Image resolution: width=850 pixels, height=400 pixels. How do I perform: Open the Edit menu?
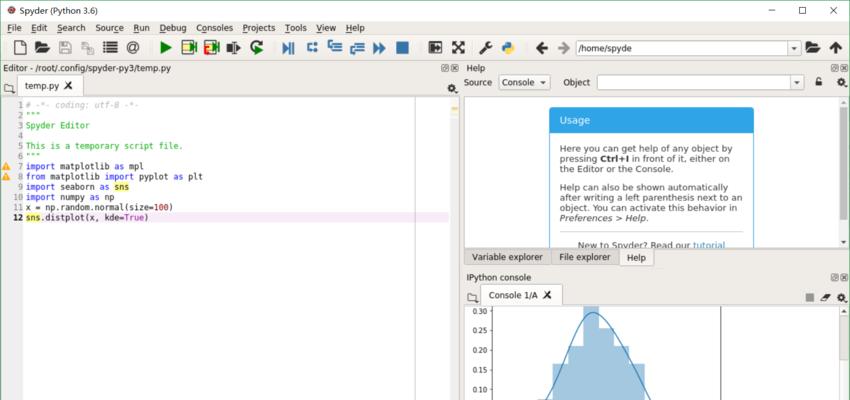(39, 28)
